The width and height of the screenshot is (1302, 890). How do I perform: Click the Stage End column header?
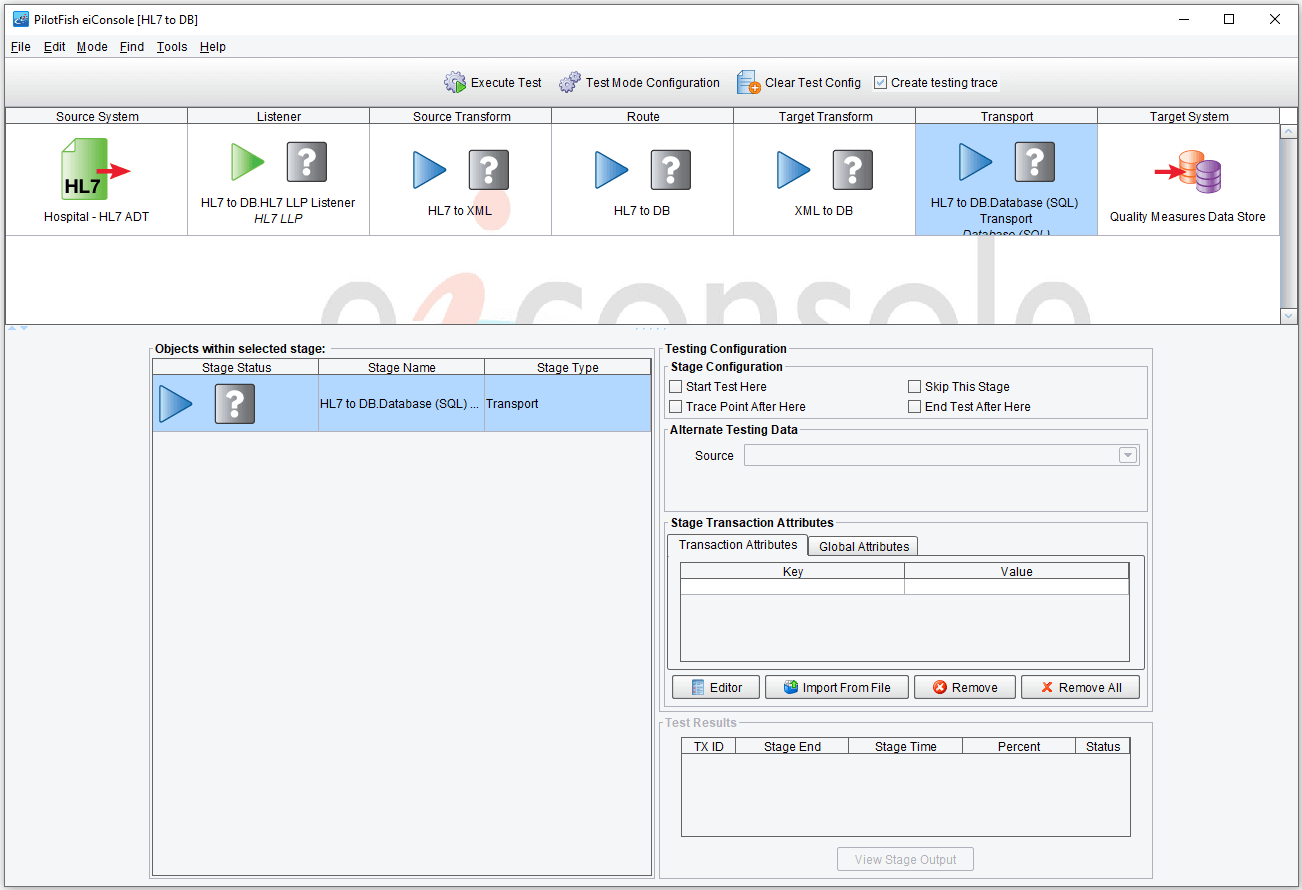792,746
